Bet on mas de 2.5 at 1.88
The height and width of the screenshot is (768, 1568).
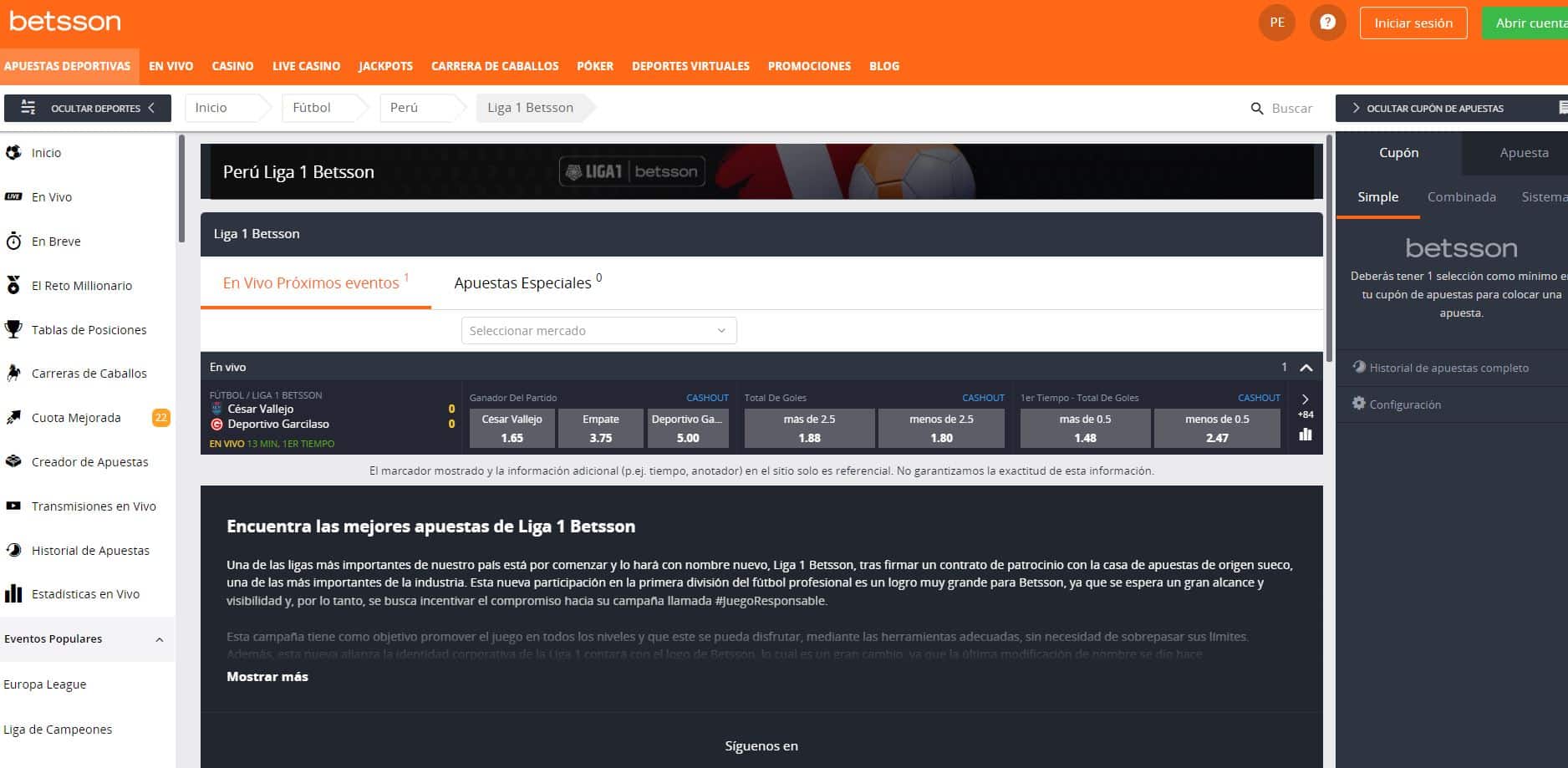pos(809,428)
